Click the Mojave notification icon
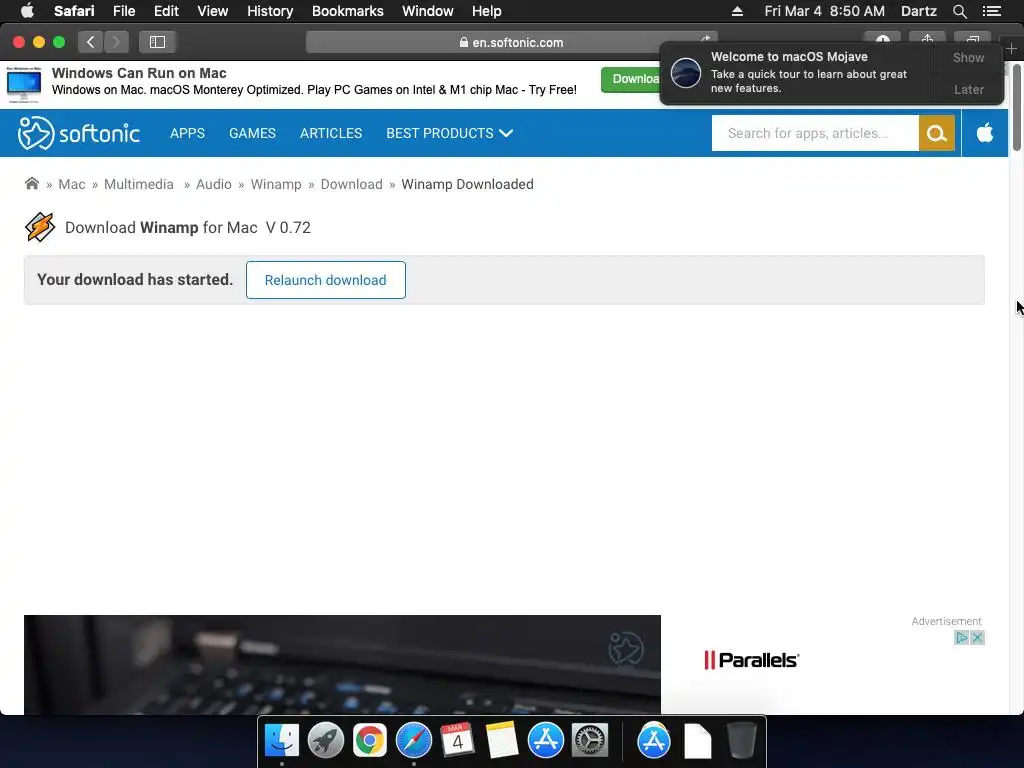 [686, 72]
